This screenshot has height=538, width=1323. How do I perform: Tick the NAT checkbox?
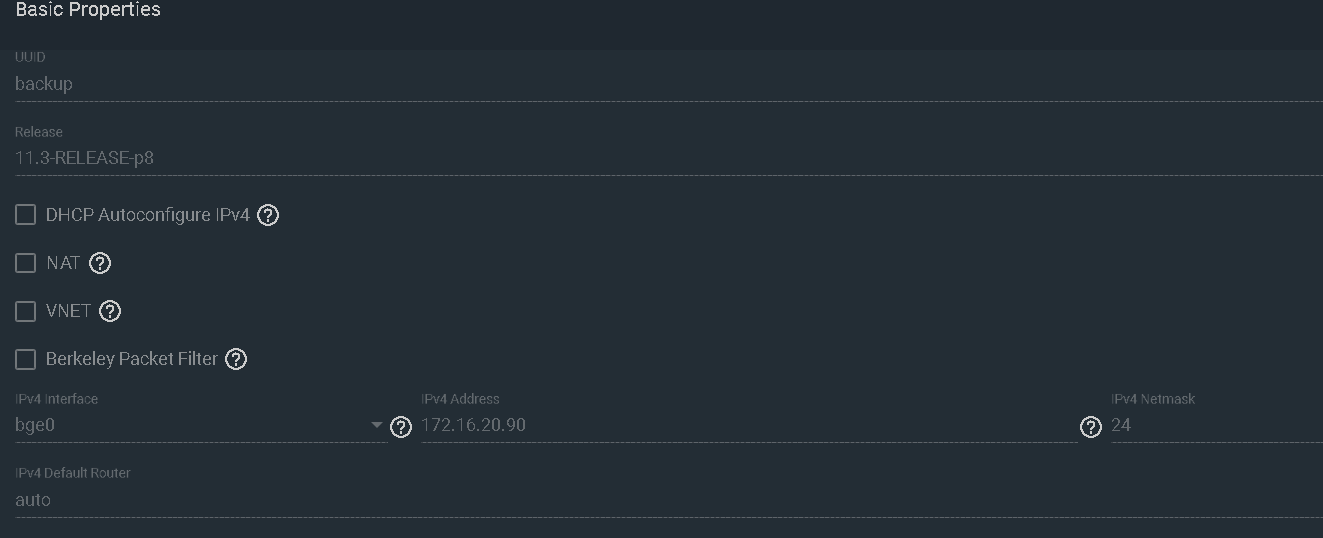click(26, 263)
